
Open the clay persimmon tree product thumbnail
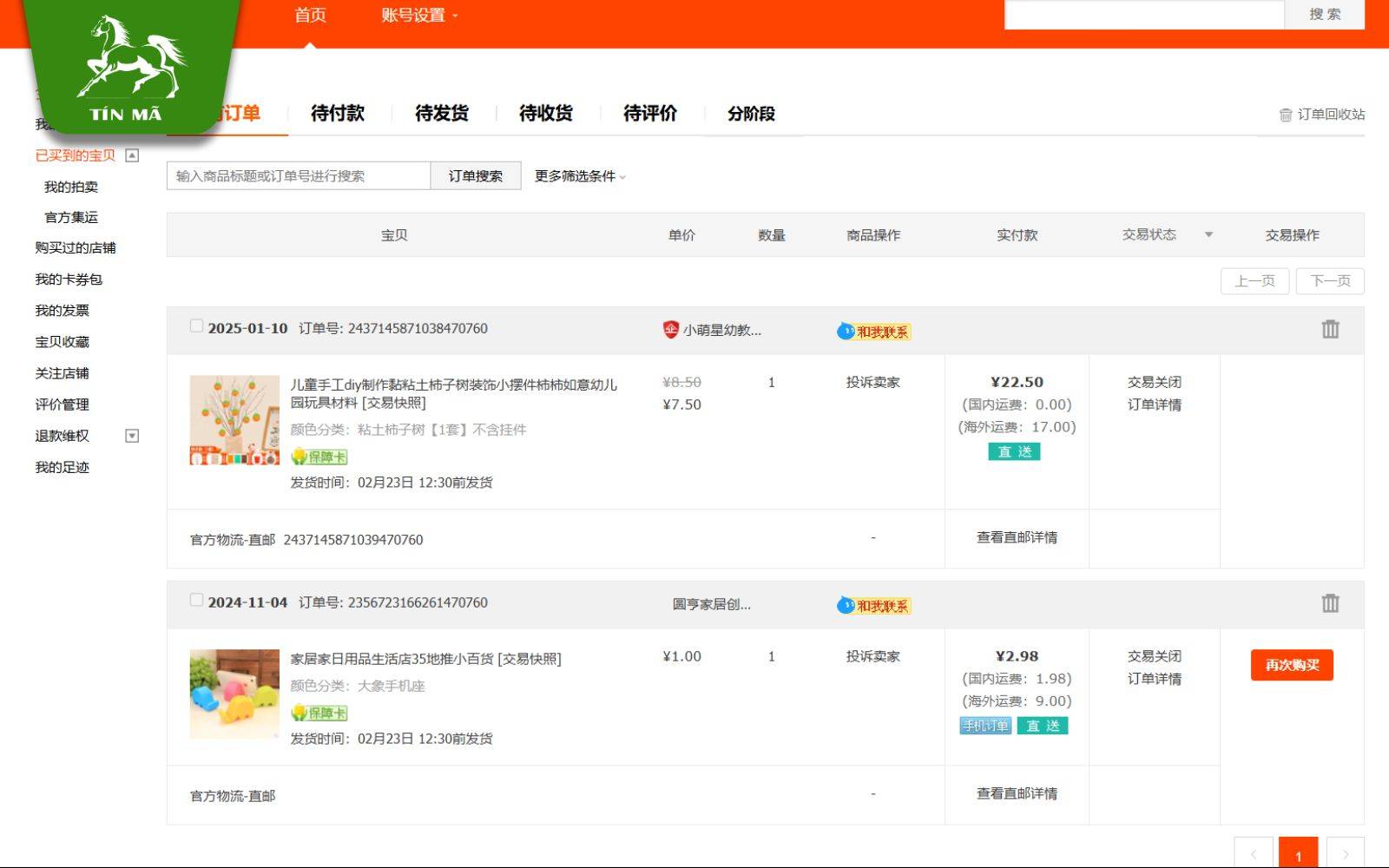tap(234, 420)
